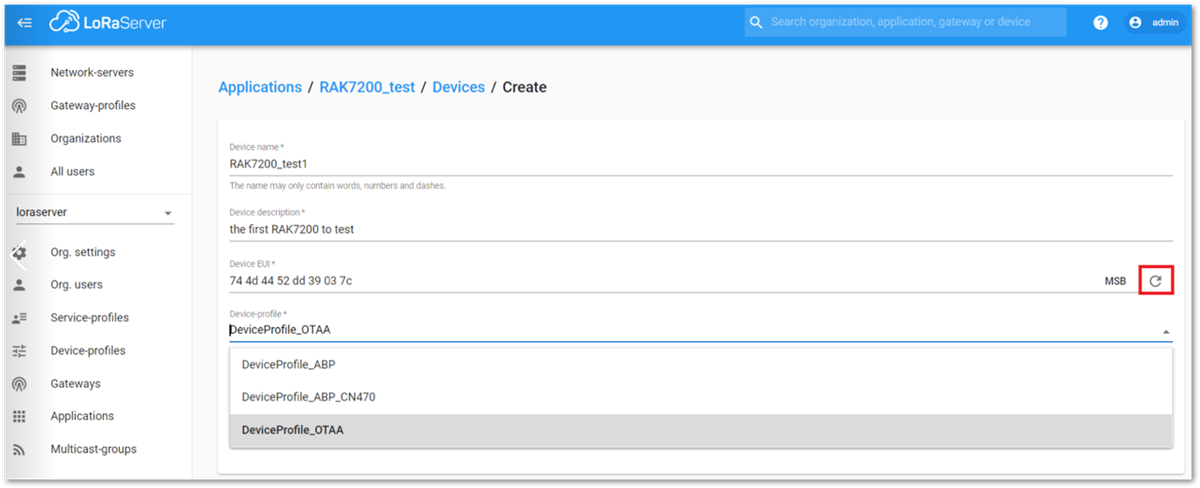
Task: Click the Applications grid icon in sidebar
Action: tap(19, 416)
